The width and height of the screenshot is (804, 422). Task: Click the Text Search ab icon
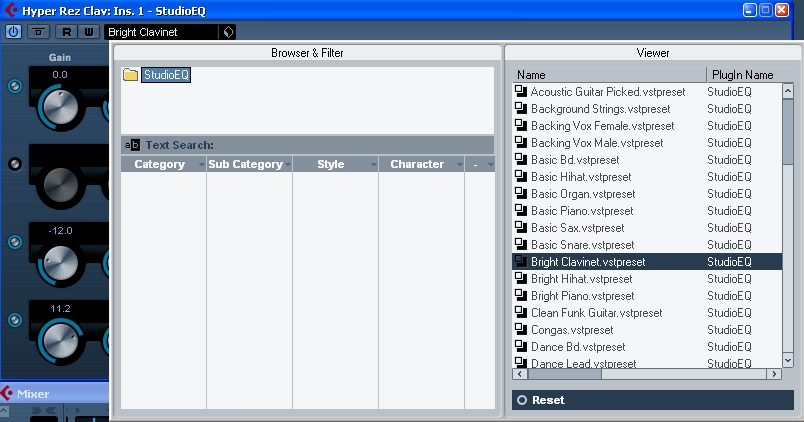click(x=132, y=145)
